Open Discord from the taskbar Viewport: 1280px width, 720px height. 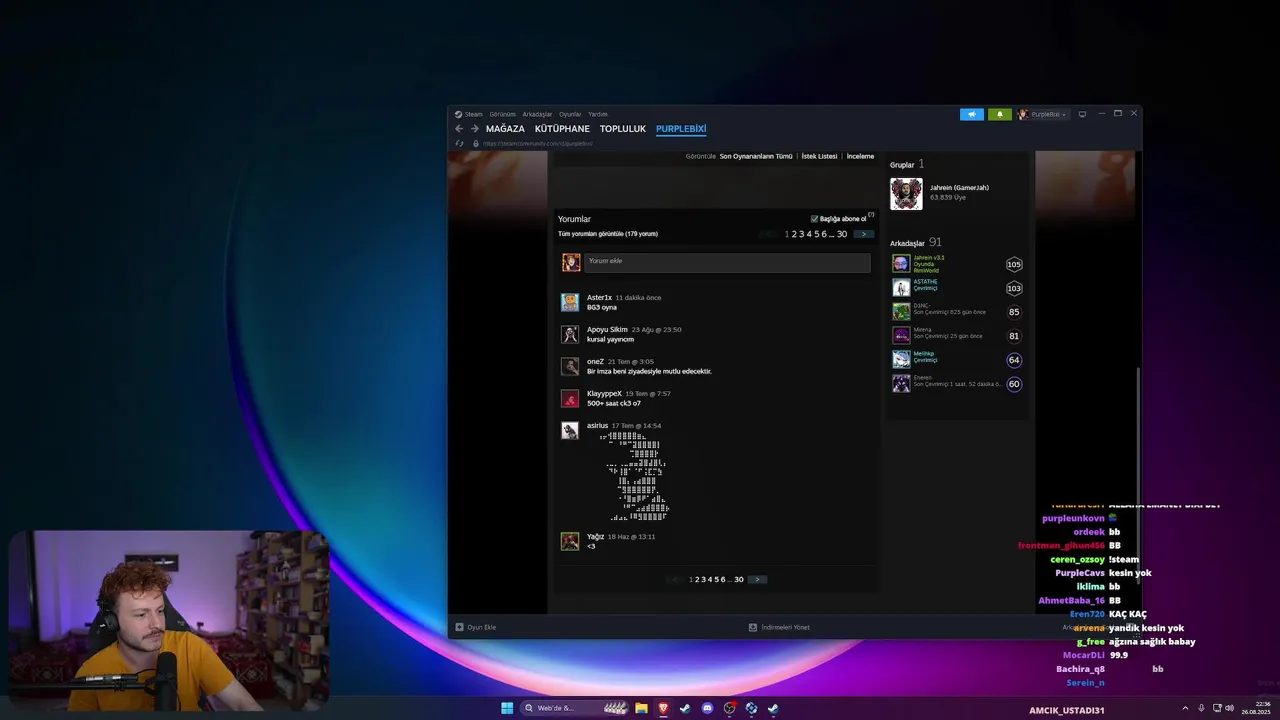[x=707, y=708]
